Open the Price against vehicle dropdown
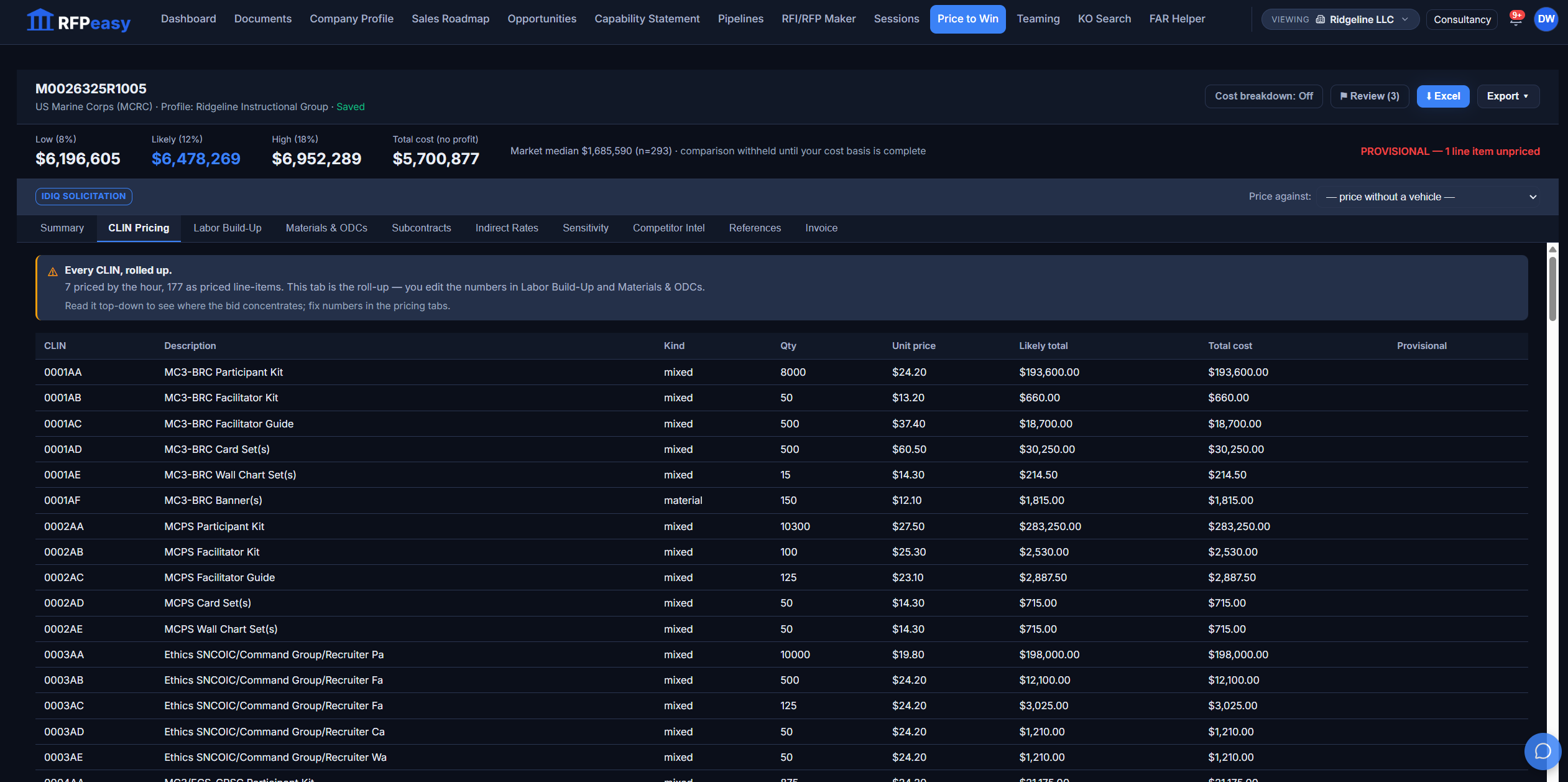1568x782 pixels. 1430,197
